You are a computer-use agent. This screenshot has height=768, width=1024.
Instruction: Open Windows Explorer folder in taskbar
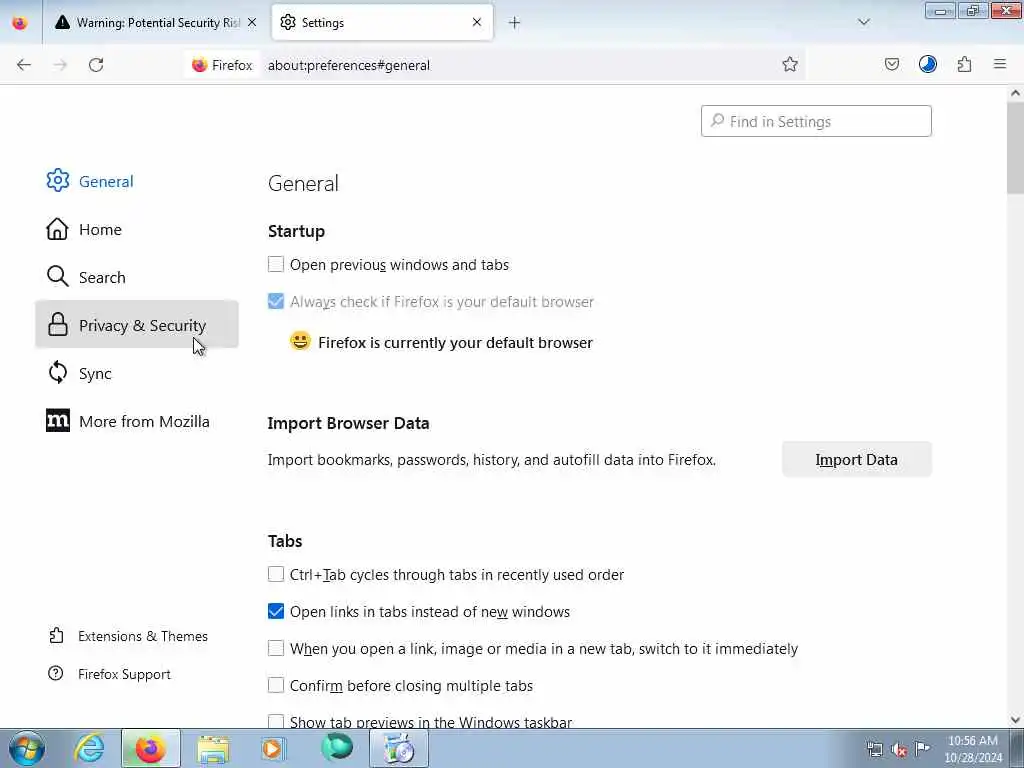[x=213, y=748]
